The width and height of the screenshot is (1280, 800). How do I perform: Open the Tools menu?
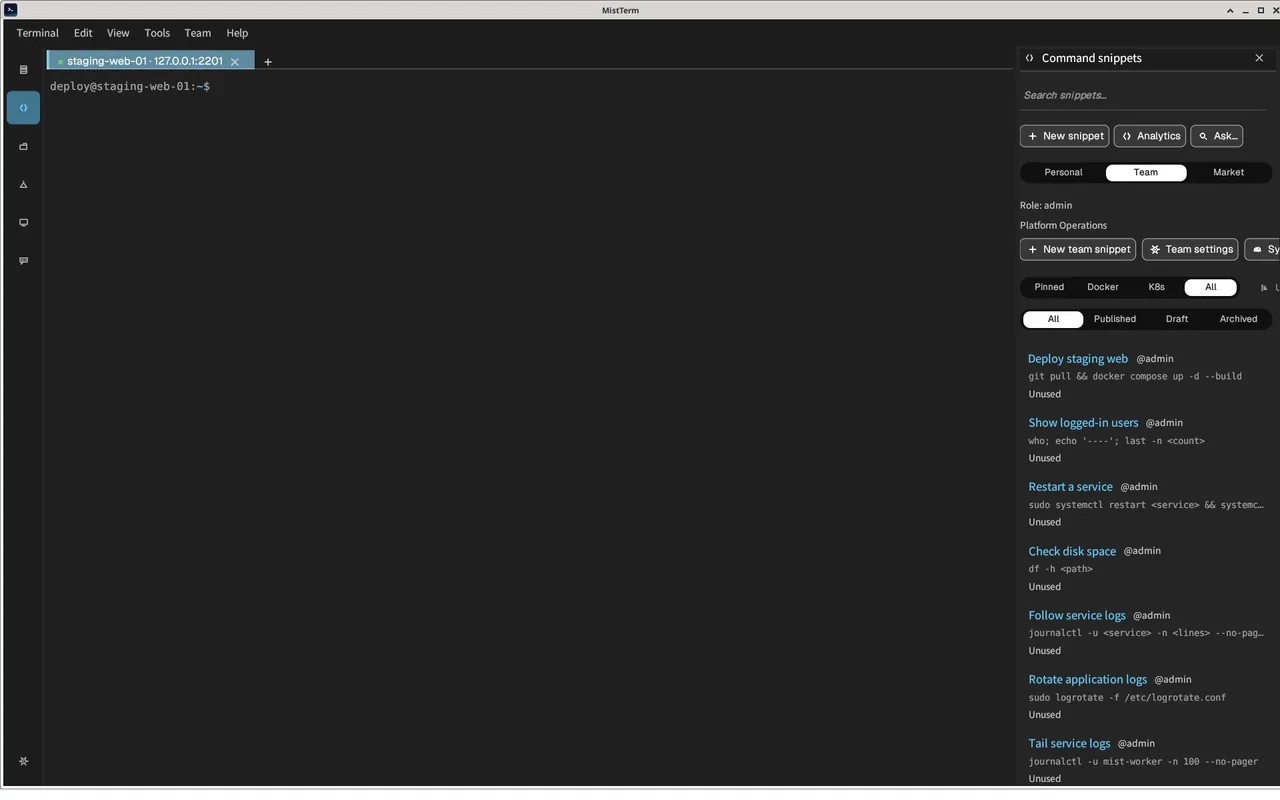point(157,33)
